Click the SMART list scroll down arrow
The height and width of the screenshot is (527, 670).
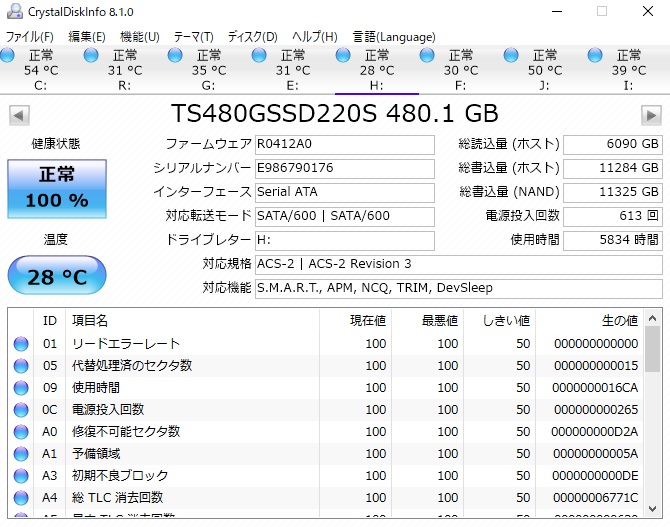[x=652, y=509]
